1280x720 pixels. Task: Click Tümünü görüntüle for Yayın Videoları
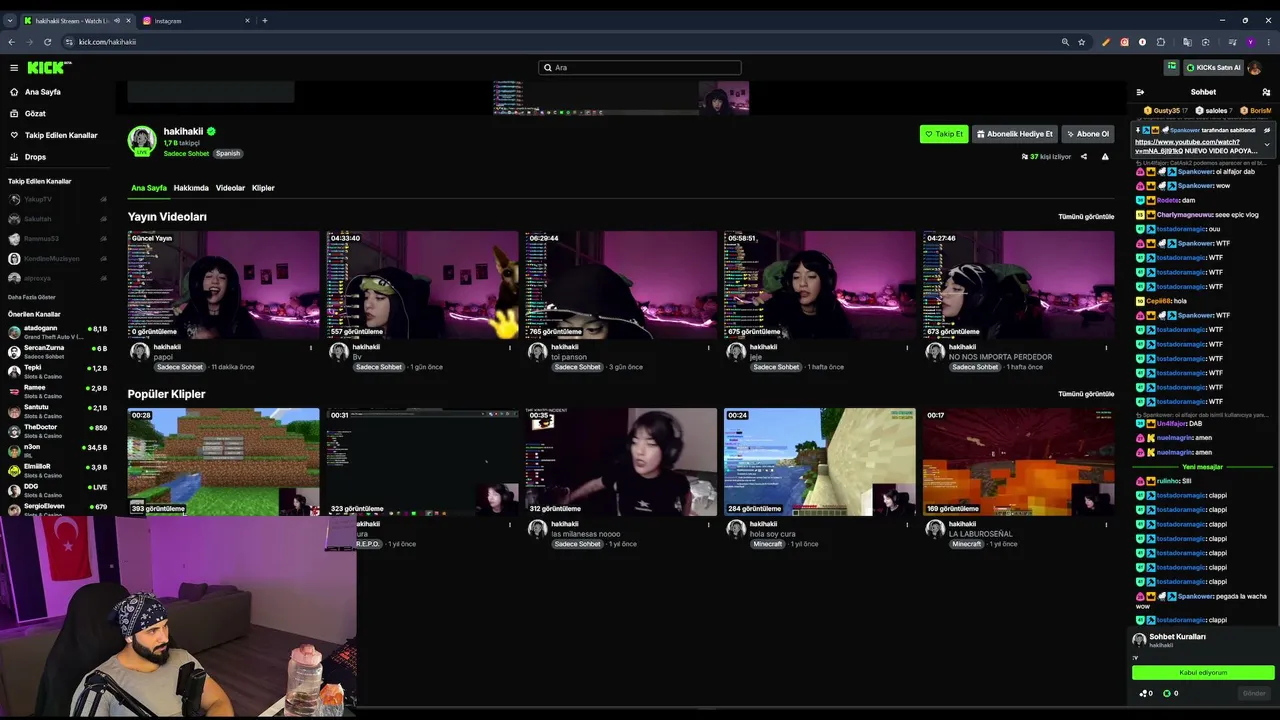click(1086, 217)
